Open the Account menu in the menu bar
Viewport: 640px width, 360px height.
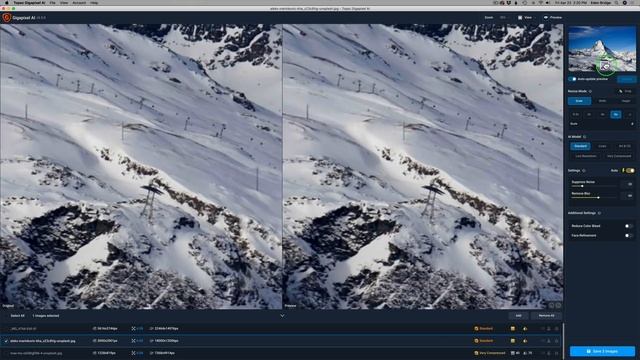click(x=79, y=2)
